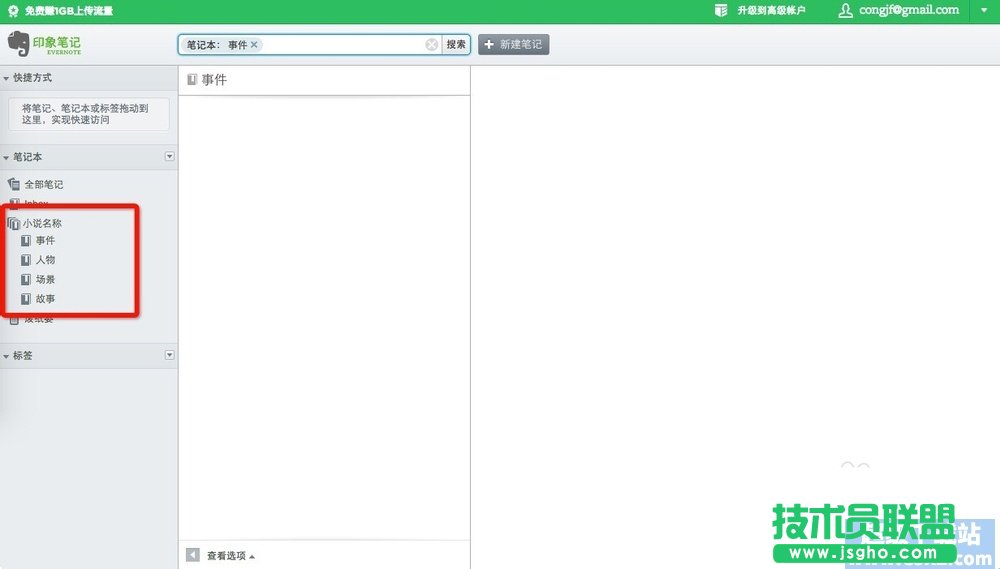This screenshot has height=569, width=1000.
Task: Select the 小说名称 notebook stack
Action: [42, 223]
